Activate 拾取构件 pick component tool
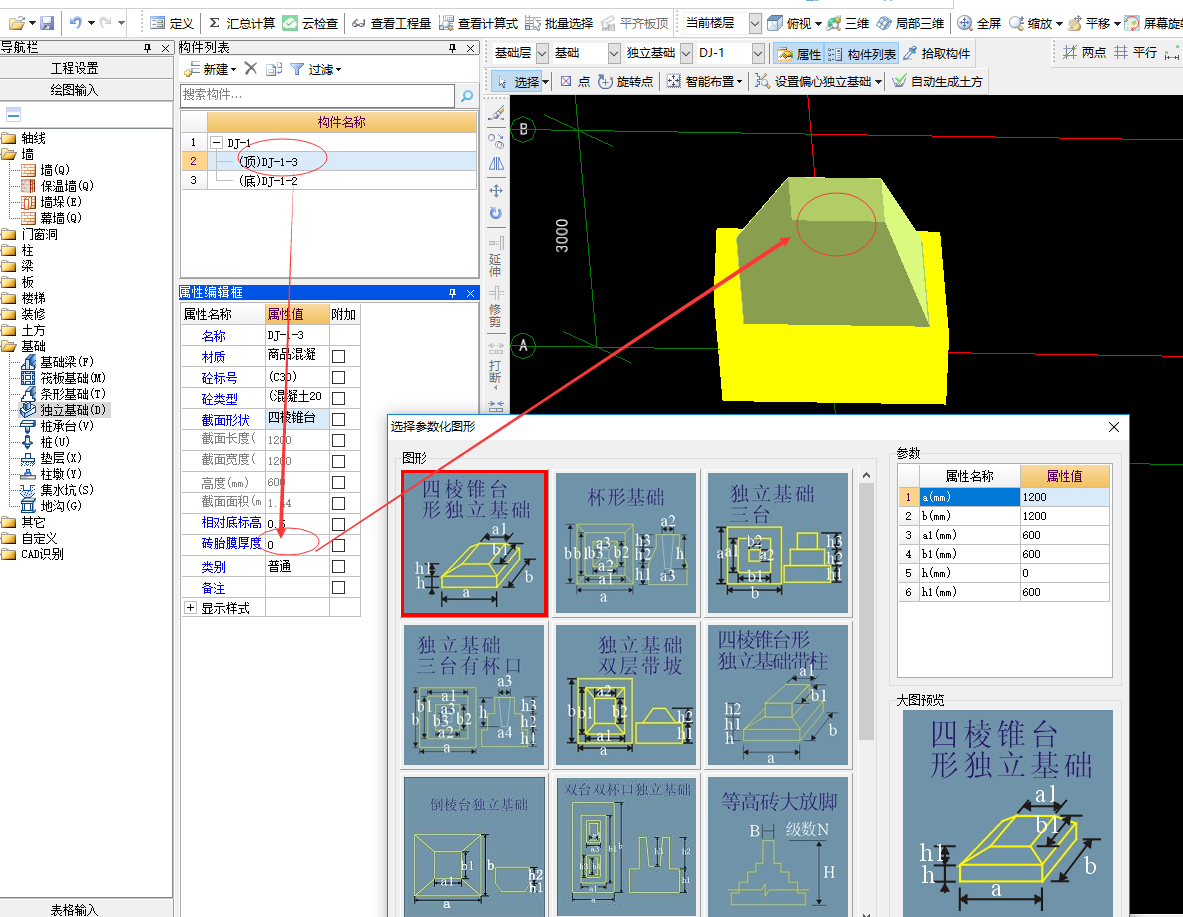This screenshot has height=917, width=1183. pyautogui.click(x=936, y=54)
